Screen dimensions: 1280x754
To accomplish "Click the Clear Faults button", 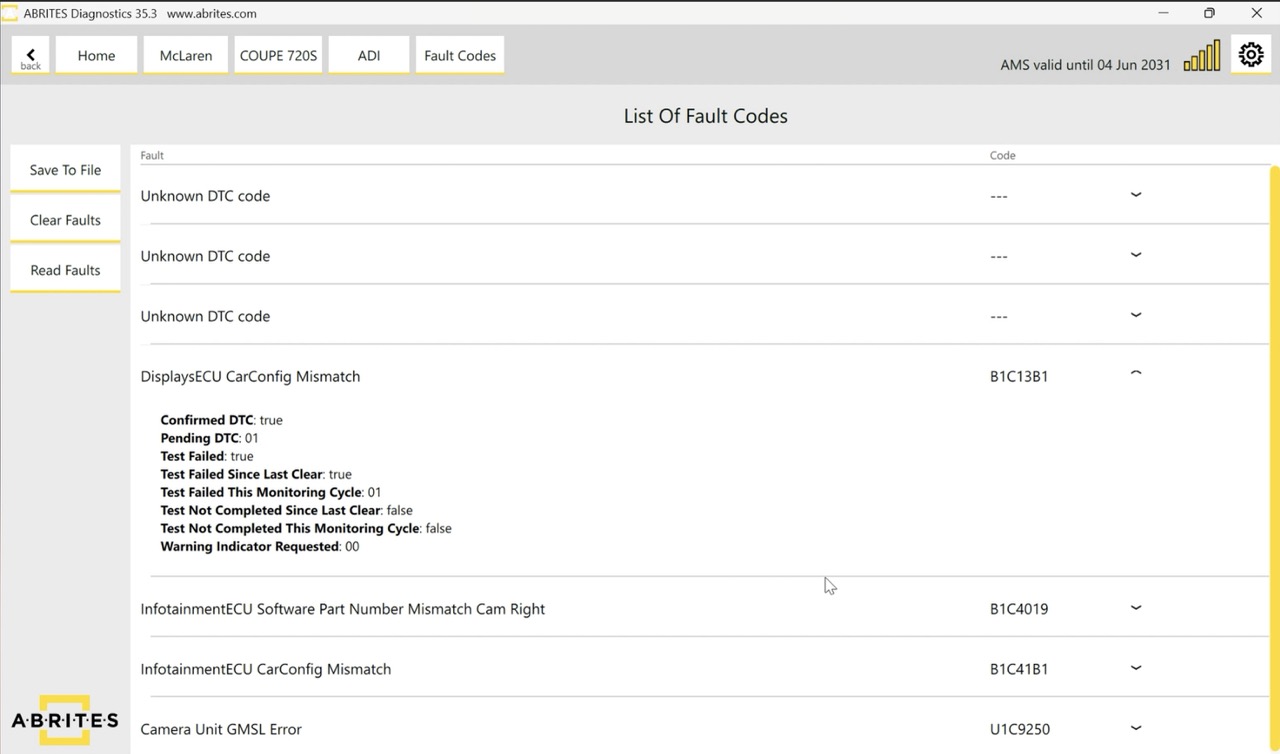I will (x=65, y=220).
